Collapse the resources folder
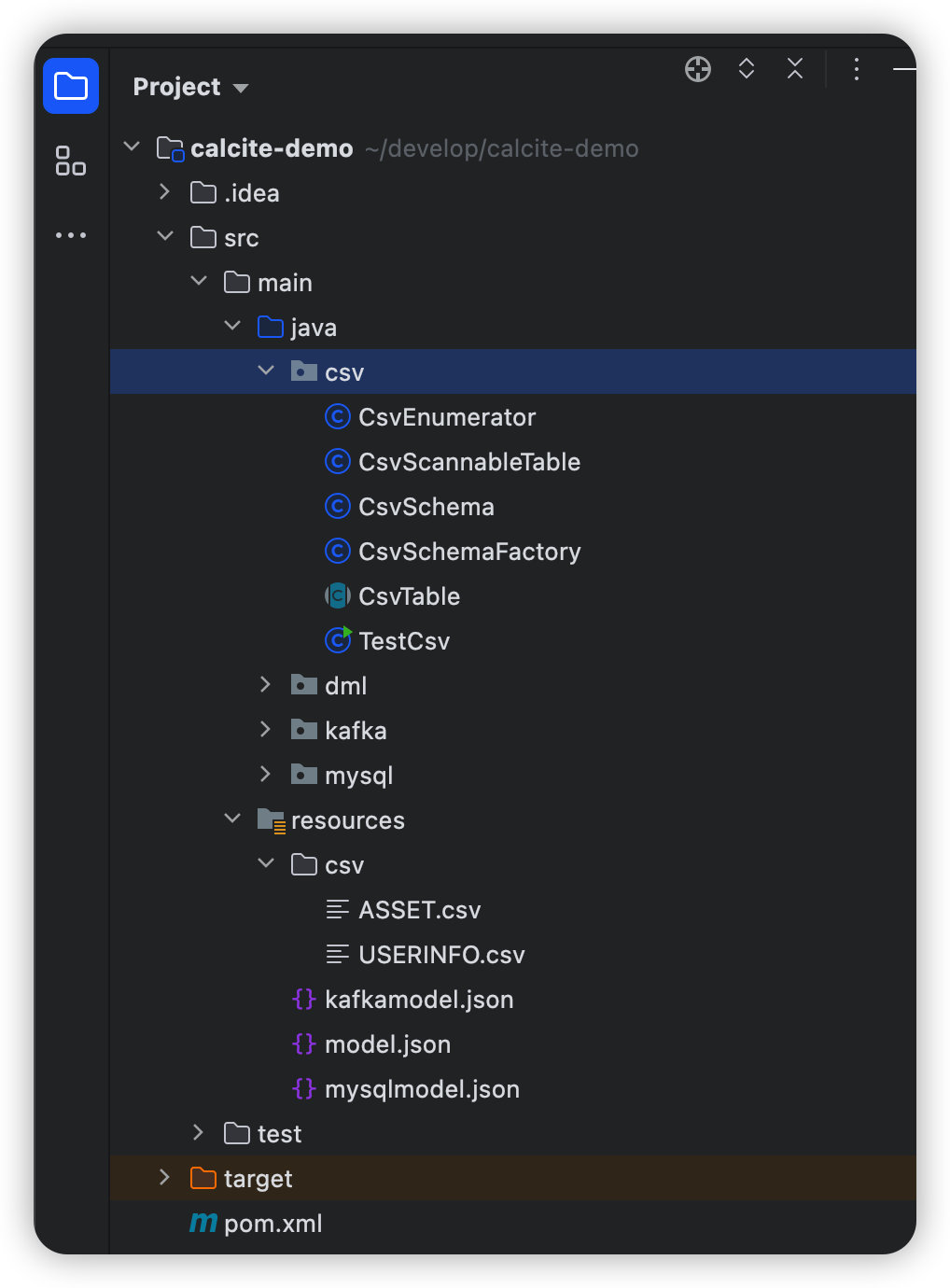 pos(232,819)
